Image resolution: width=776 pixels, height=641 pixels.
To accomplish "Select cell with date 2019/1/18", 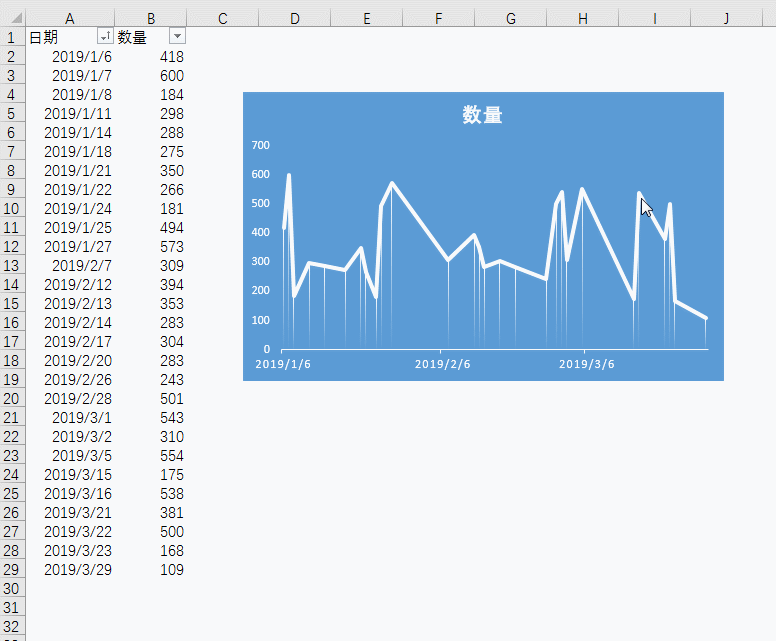I will pos(70,151).
